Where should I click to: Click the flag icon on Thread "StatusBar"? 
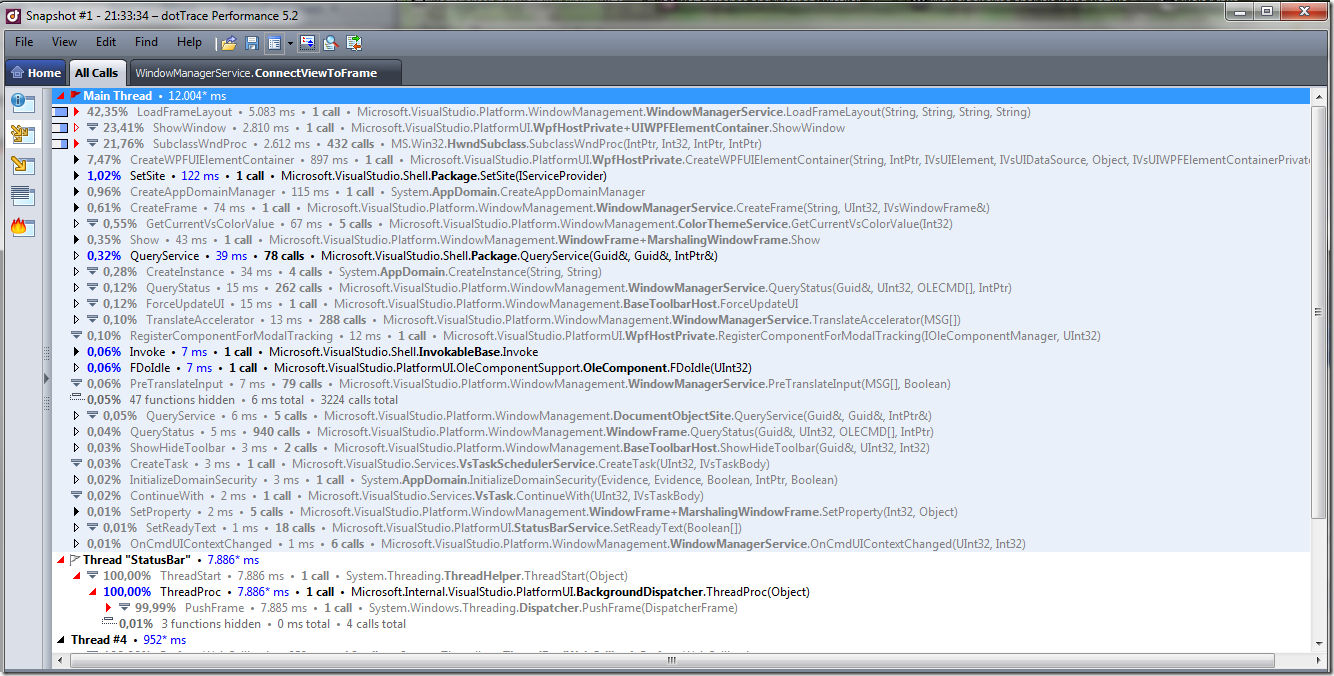(75, 560)
